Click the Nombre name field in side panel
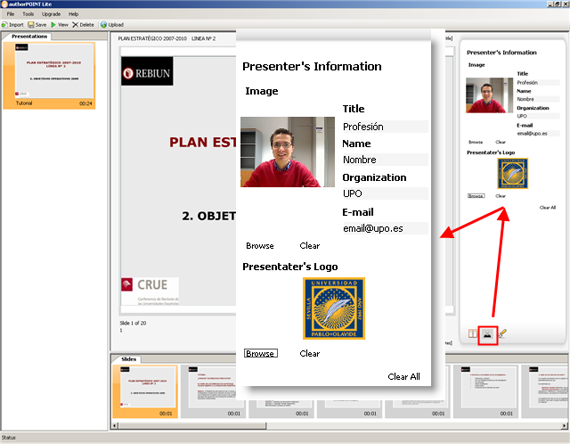 [538, 99]
